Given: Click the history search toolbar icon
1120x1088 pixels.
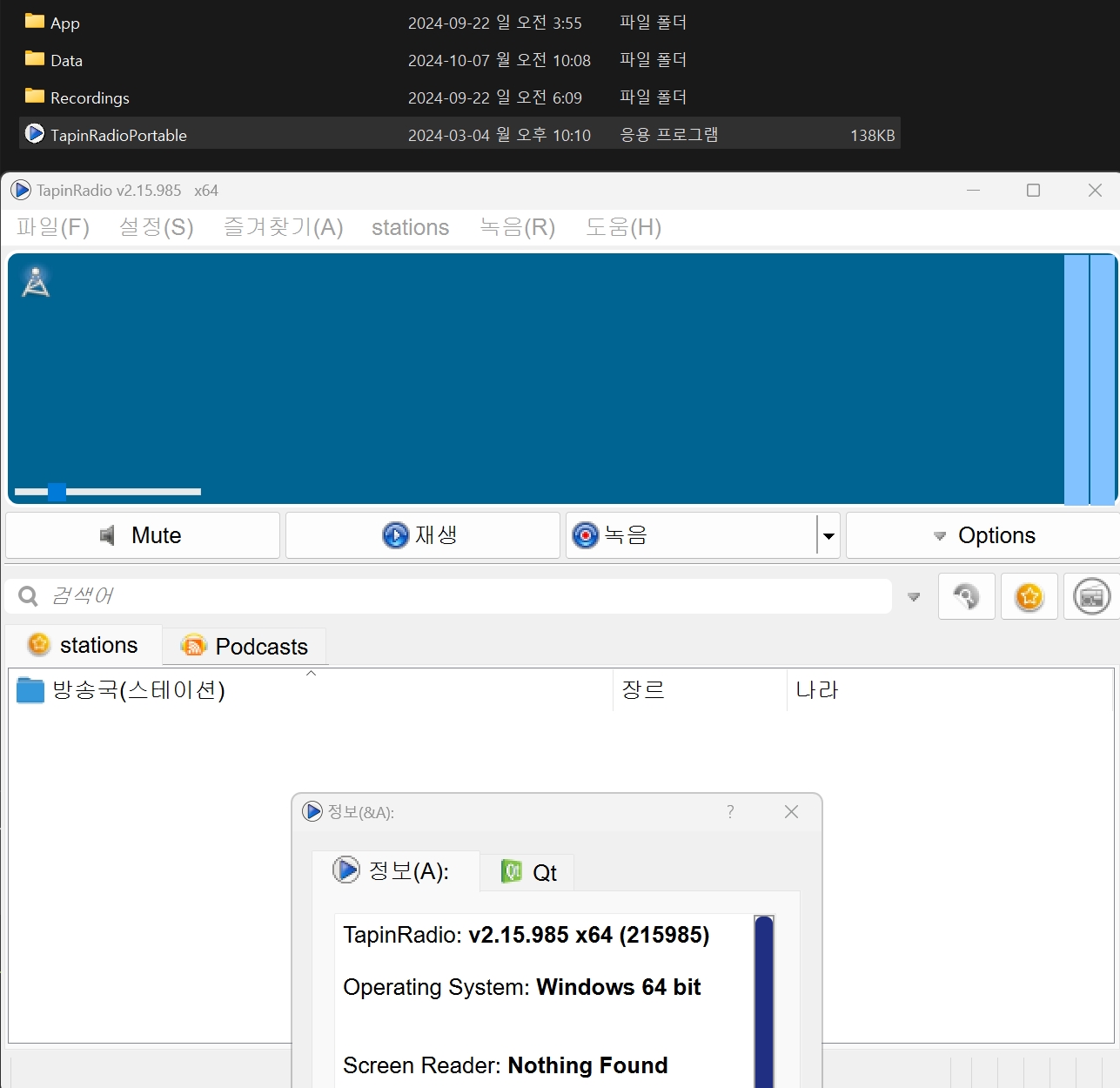Looking at the screenshot, I should (967, 596).
